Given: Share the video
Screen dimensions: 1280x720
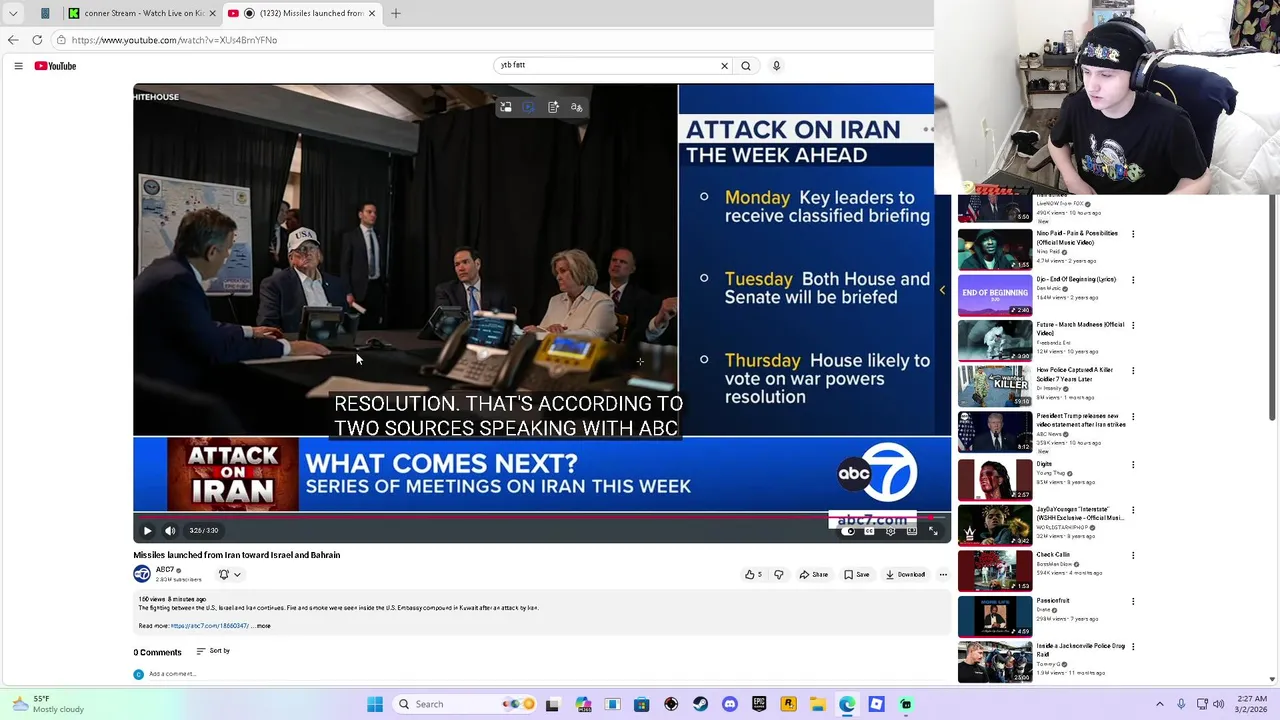Looking at the screenshot, I should (x=813, y=575).
